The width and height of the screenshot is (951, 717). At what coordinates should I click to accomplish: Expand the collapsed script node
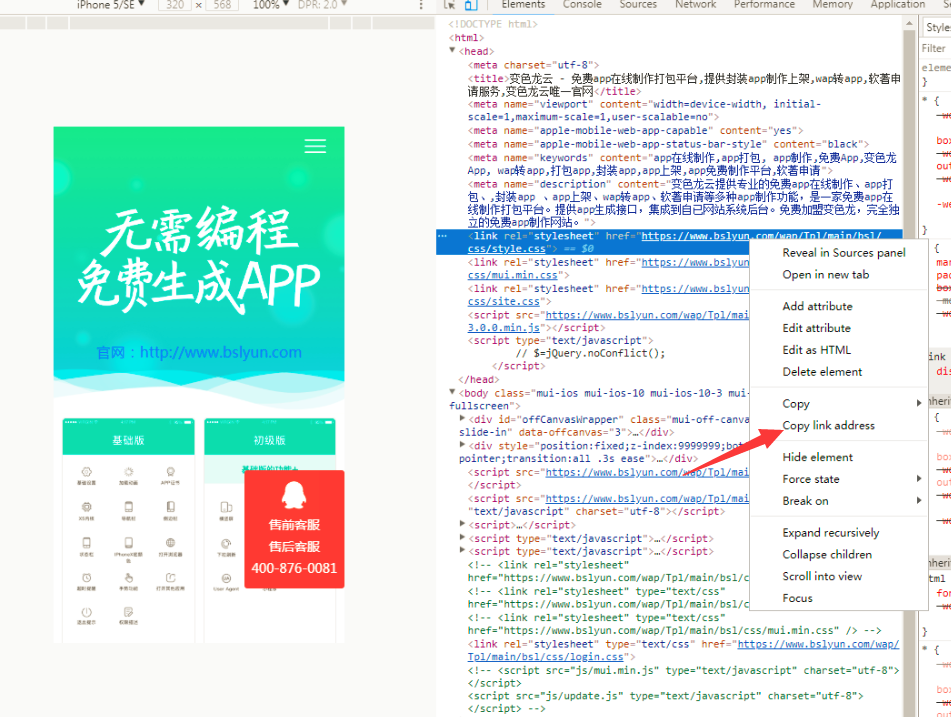pos(462,523)
